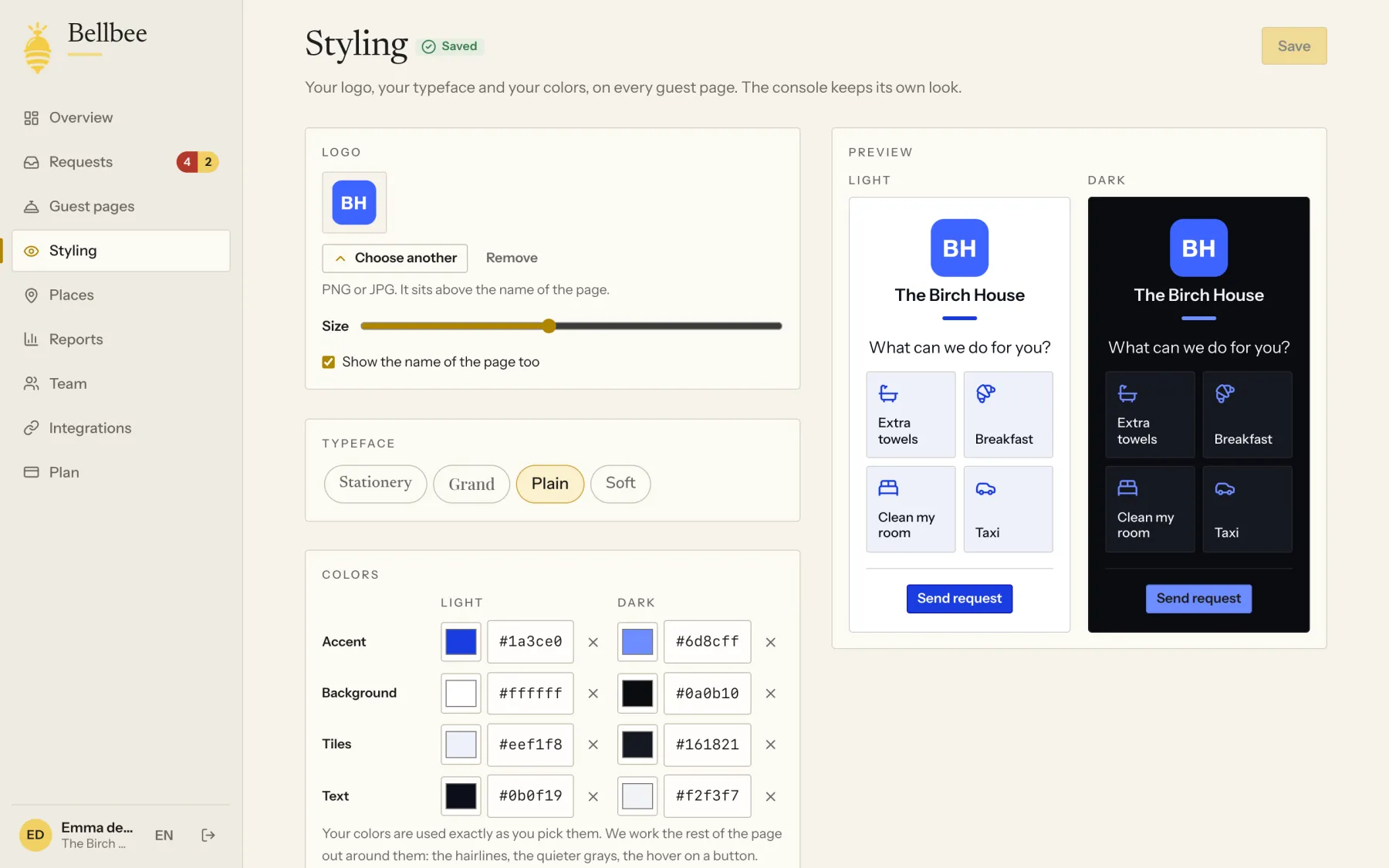This screenshot has width=1389, height=868.
Task: Click the Integrations link icon
Action: [x=31, y=428]
